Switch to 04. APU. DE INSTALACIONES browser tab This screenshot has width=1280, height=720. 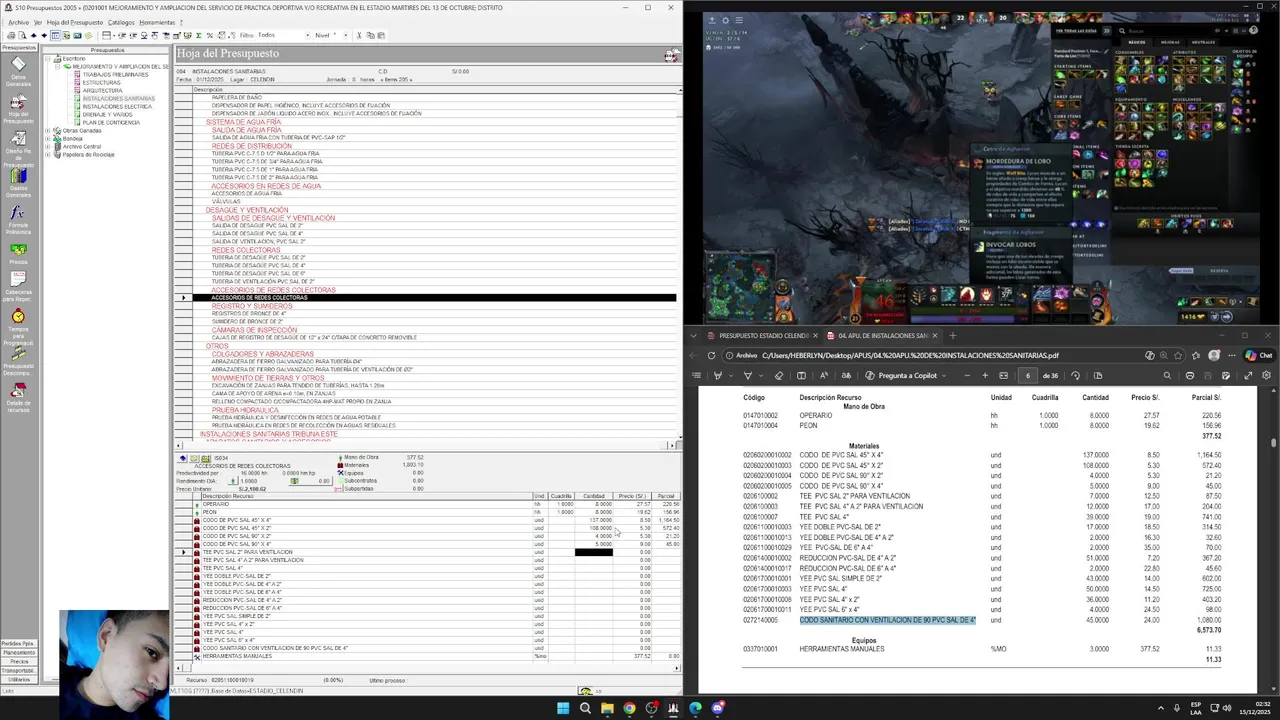(x=884, y=335)
